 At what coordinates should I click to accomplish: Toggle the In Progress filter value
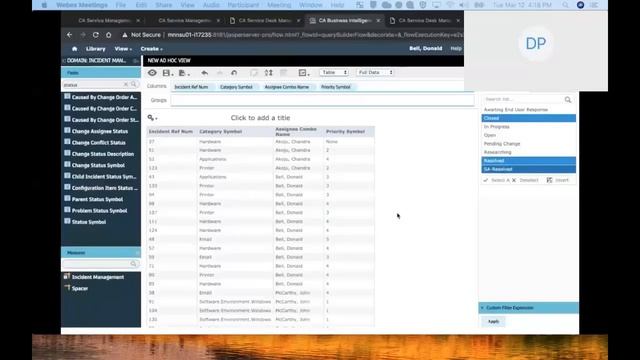tap(529, 127)
